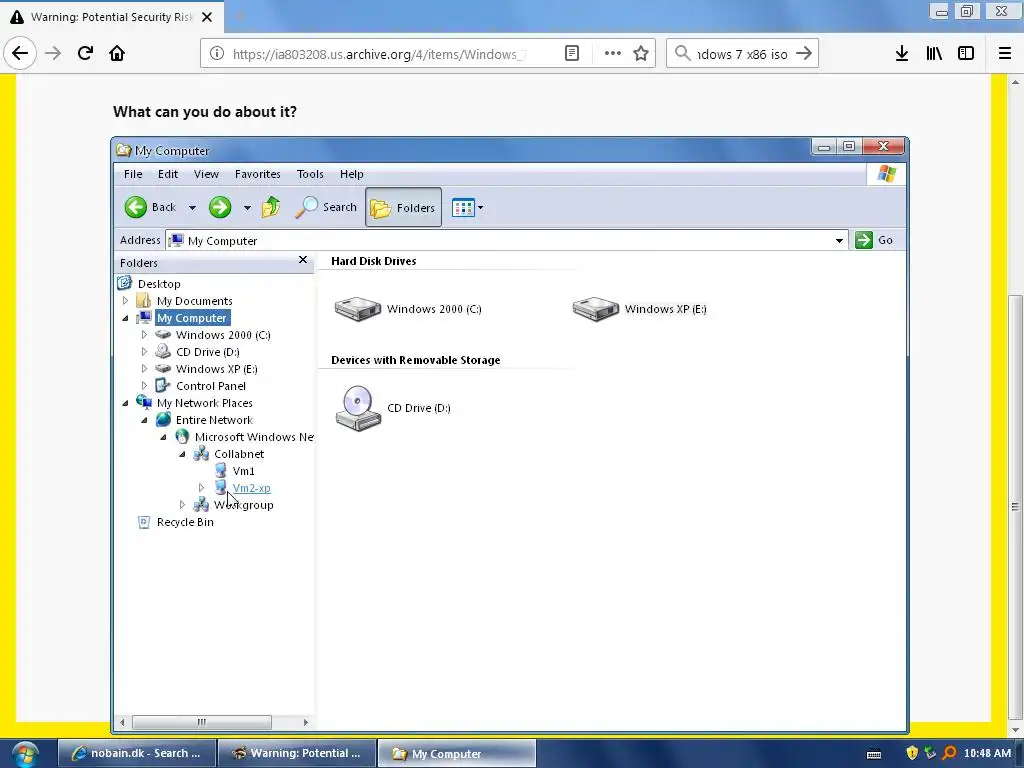The height and width of the screenshot is (768, 1024).
Task: Submit search with arrow in search box
Action: (x=804, y=54)
